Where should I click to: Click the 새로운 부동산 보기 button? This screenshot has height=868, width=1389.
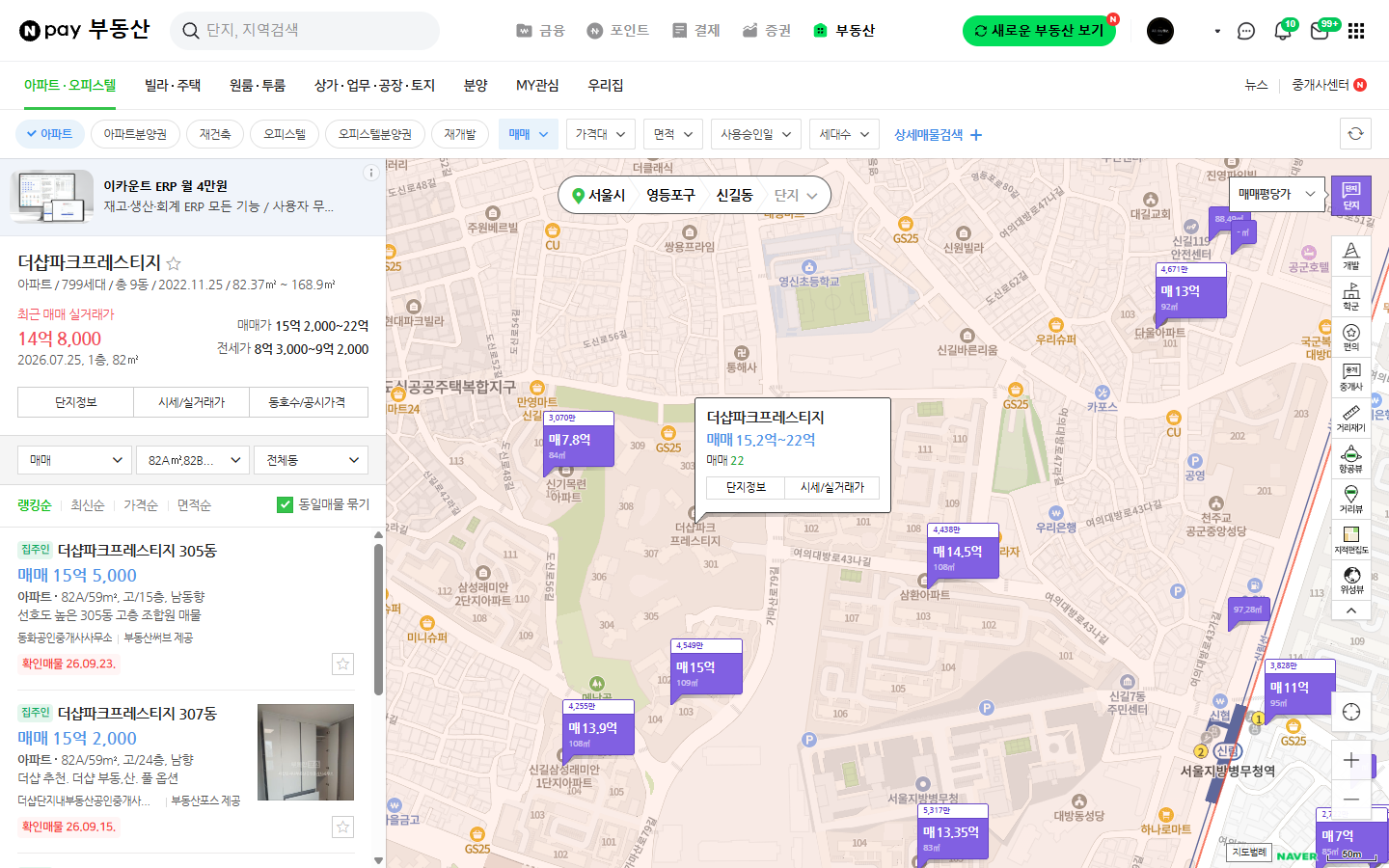[1039, 31]
